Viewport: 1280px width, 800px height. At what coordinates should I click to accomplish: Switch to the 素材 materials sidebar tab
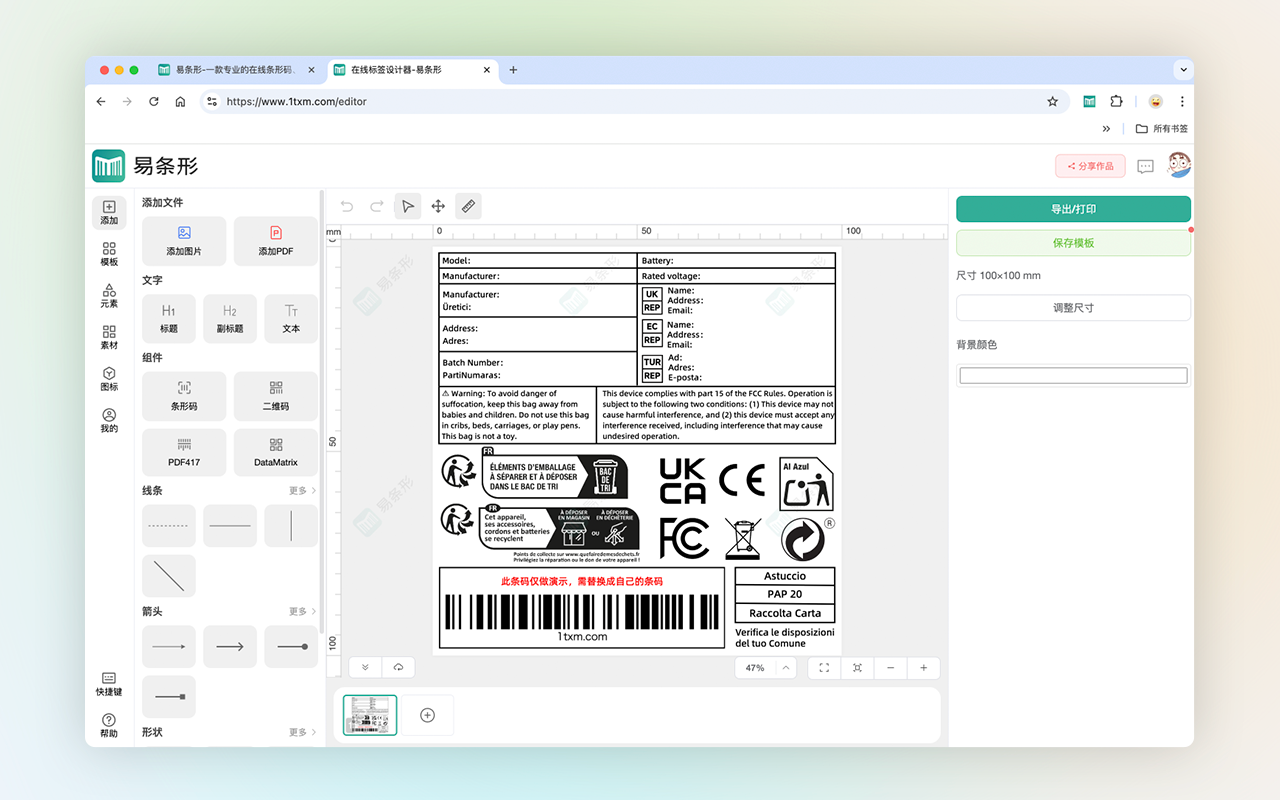(x=109, y=337)
